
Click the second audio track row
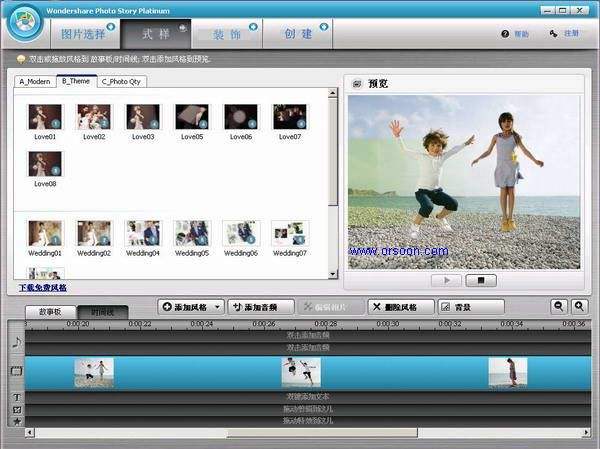point(308,348)
